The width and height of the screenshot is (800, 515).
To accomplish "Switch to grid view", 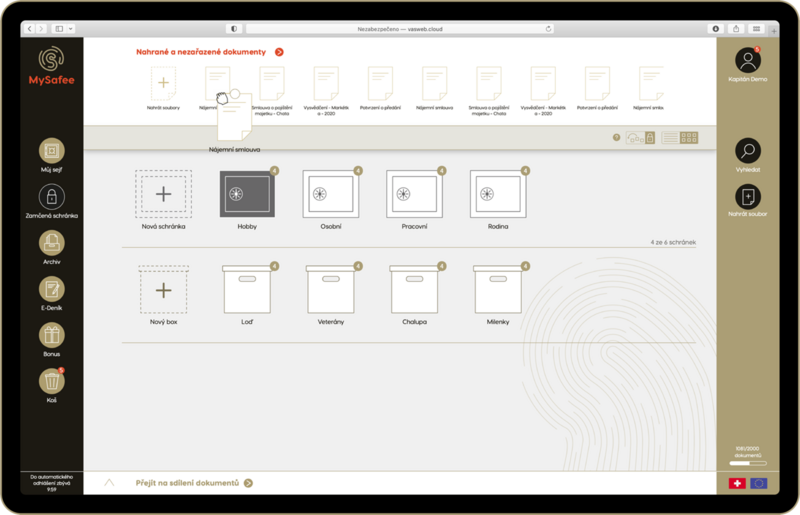I will (689, 138).
